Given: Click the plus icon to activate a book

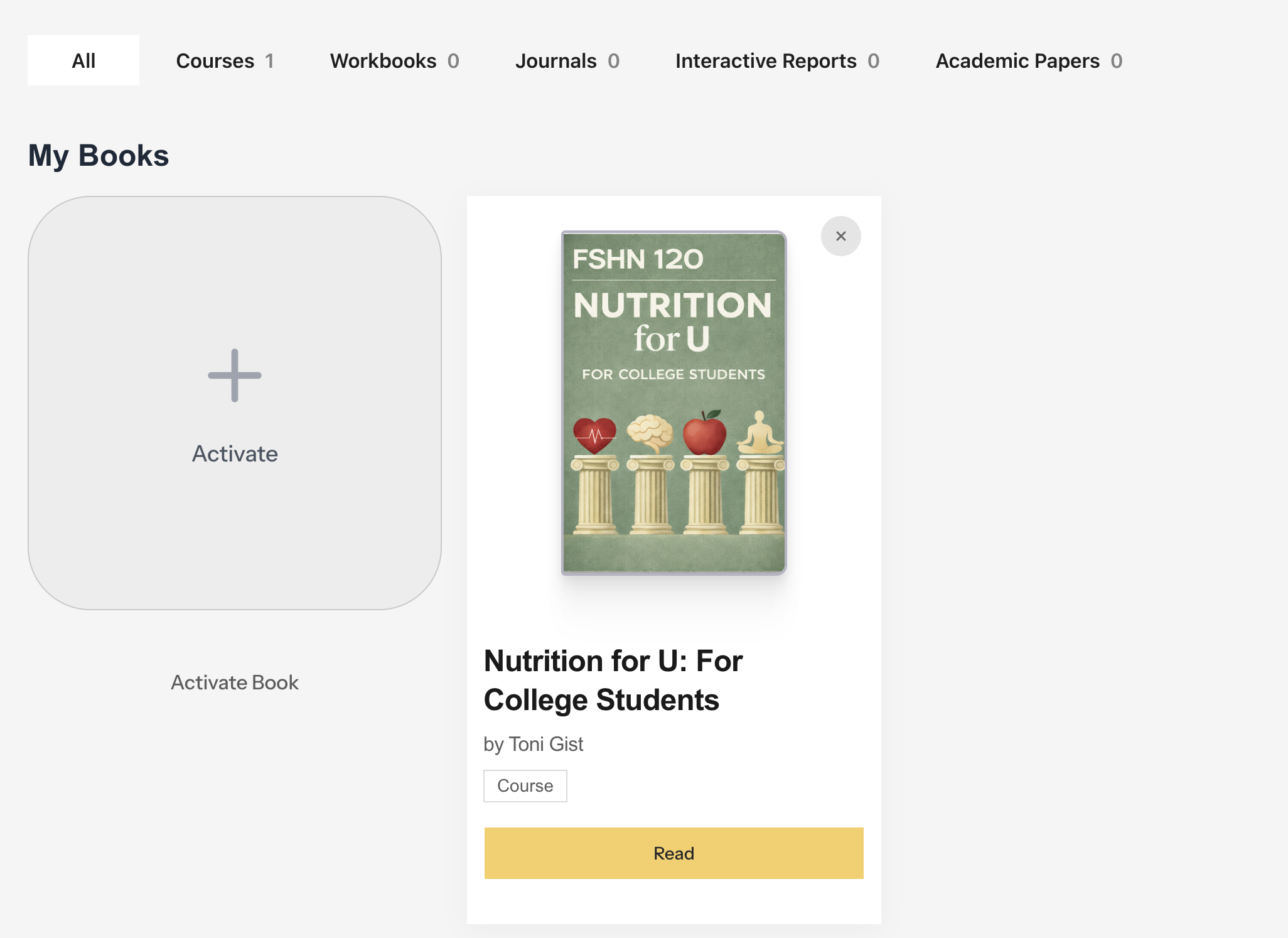Looking at the screenshot, I should pyautogui.click(x=234, y=374).
